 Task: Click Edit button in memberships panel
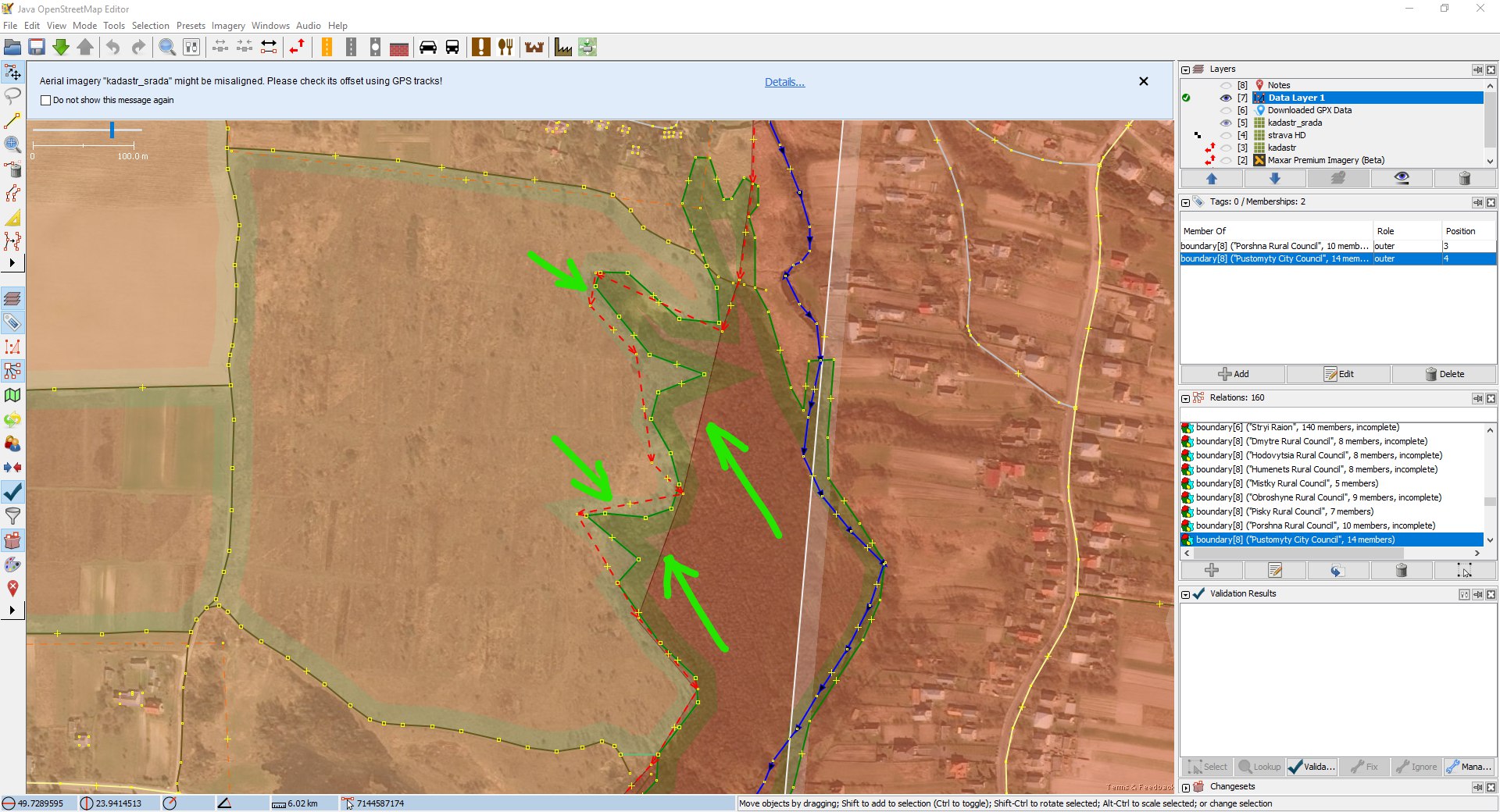coord(1338,374)
